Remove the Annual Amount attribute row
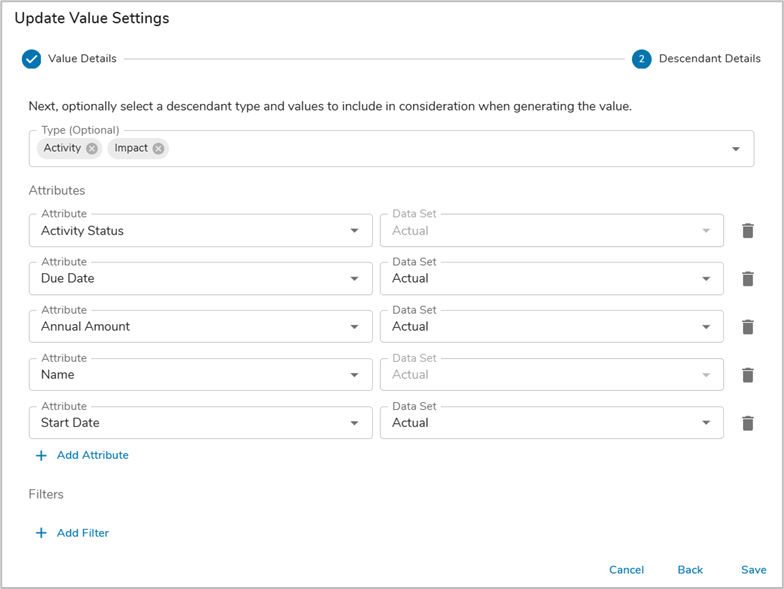This screenshot has height=589, width=784. (747, 327)
